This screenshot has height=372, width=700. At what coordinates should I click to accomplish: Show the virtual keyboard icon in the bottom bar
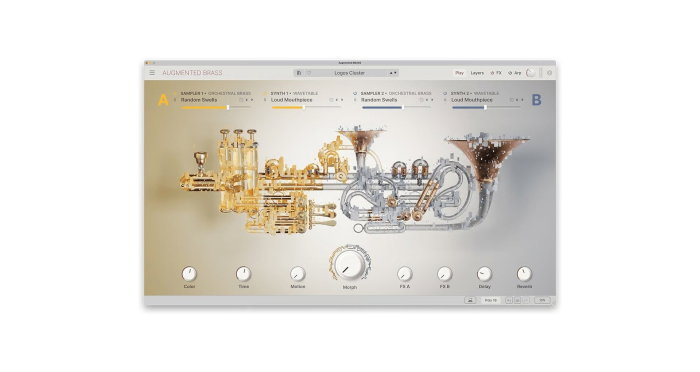pos(470,301)
